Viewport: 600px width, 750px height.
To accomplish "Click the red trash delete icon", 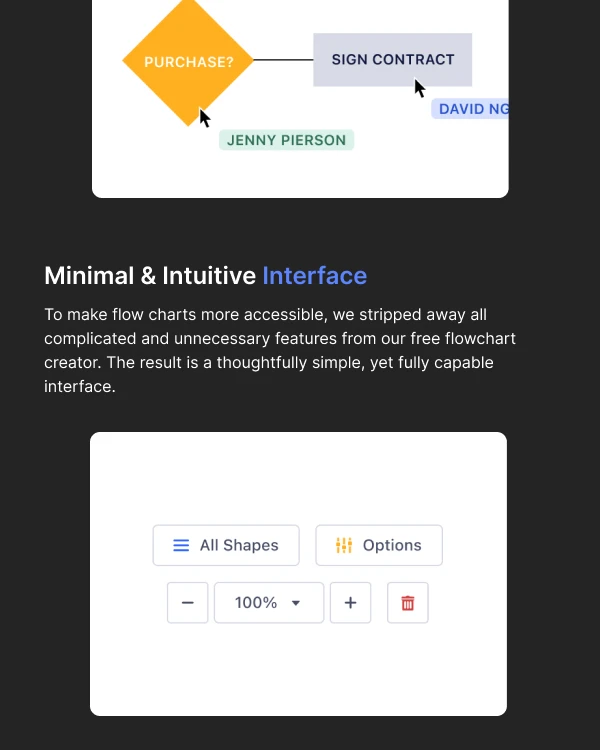I will pos(408,603).
